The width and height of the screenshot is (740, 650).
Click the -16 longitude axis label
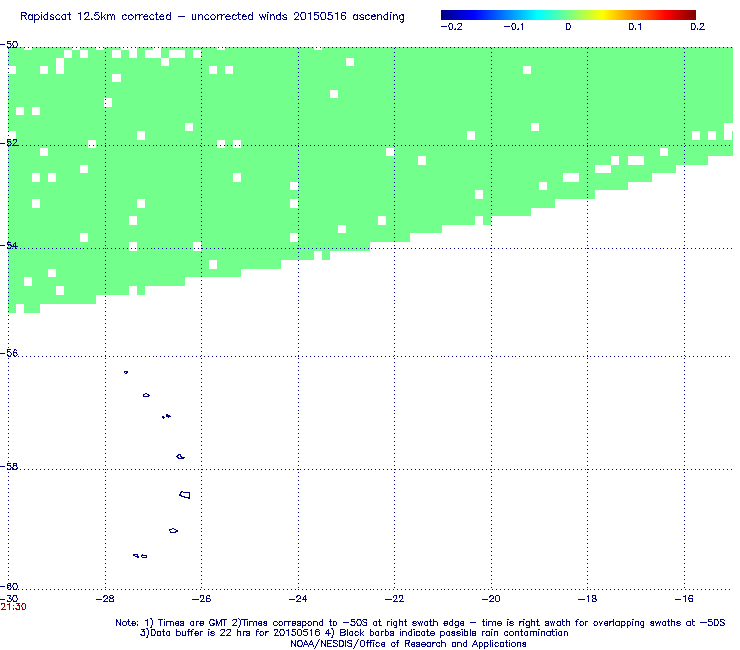point(684,599)
